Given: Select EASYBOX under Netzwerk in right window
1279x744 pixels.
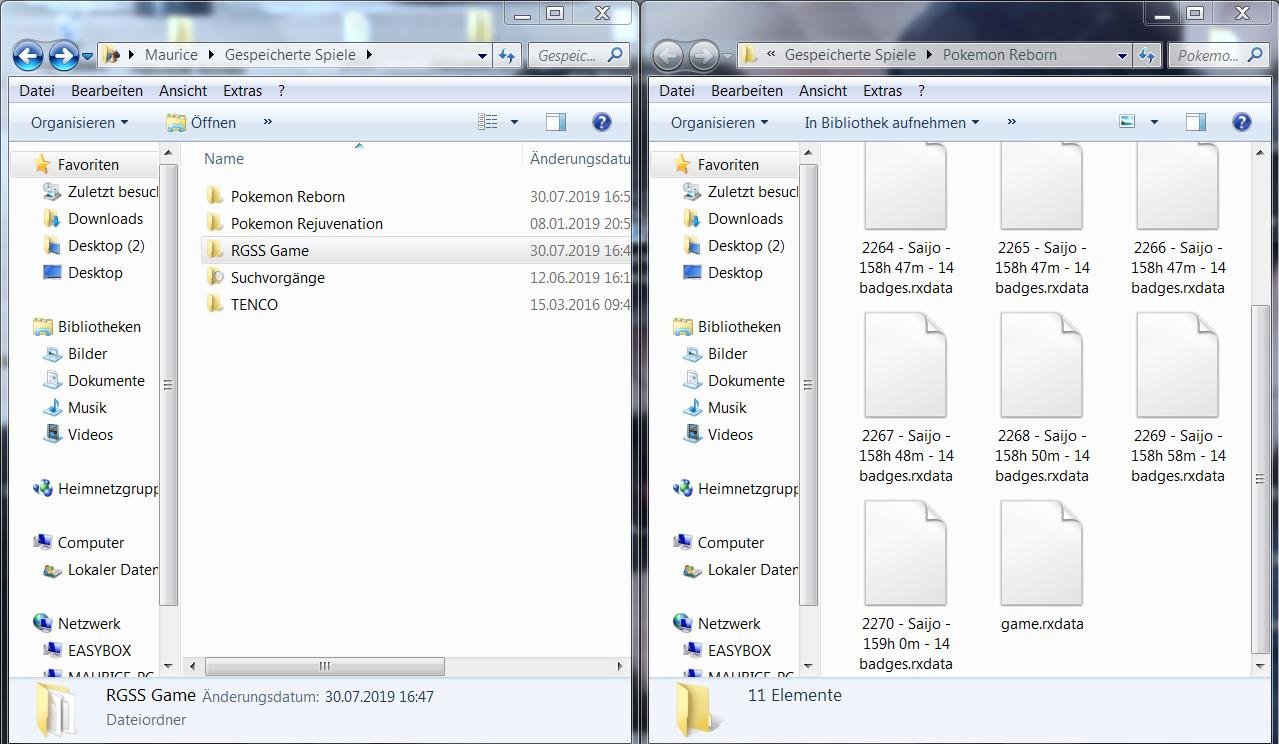Looking at the screenshot, I should tap(739, 650).
